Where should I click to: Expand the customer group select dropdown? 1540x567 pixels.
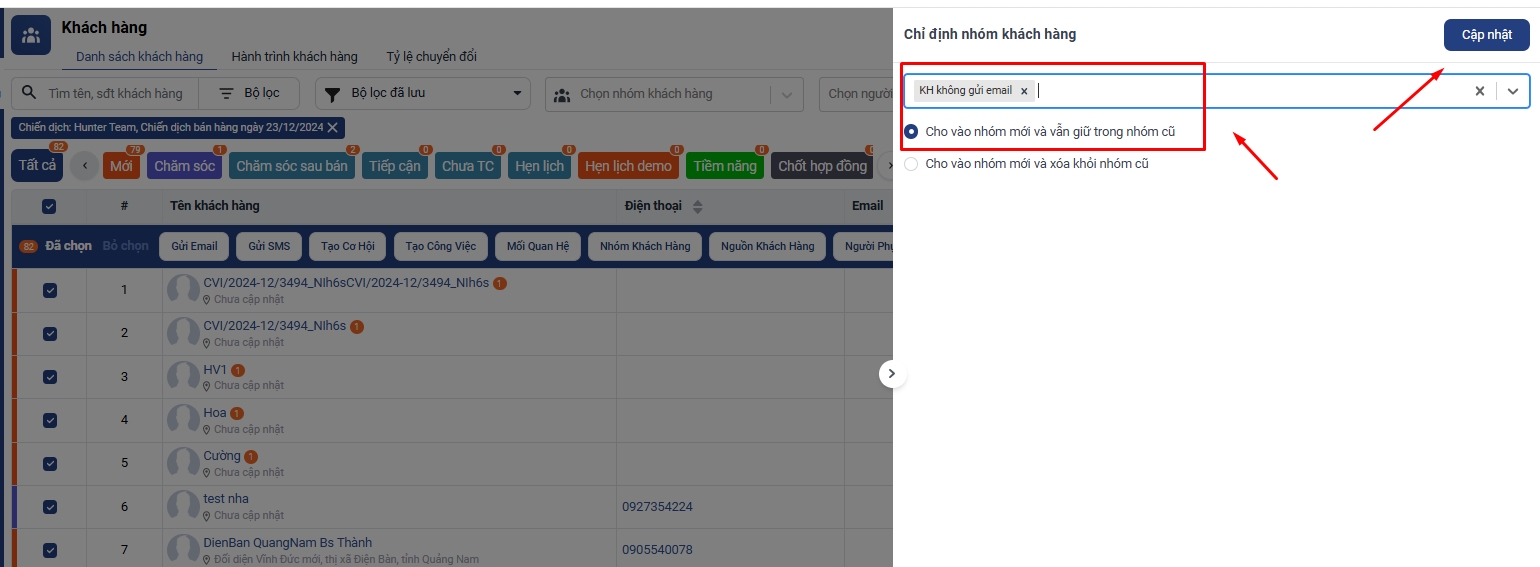(x=1513, y=91)
